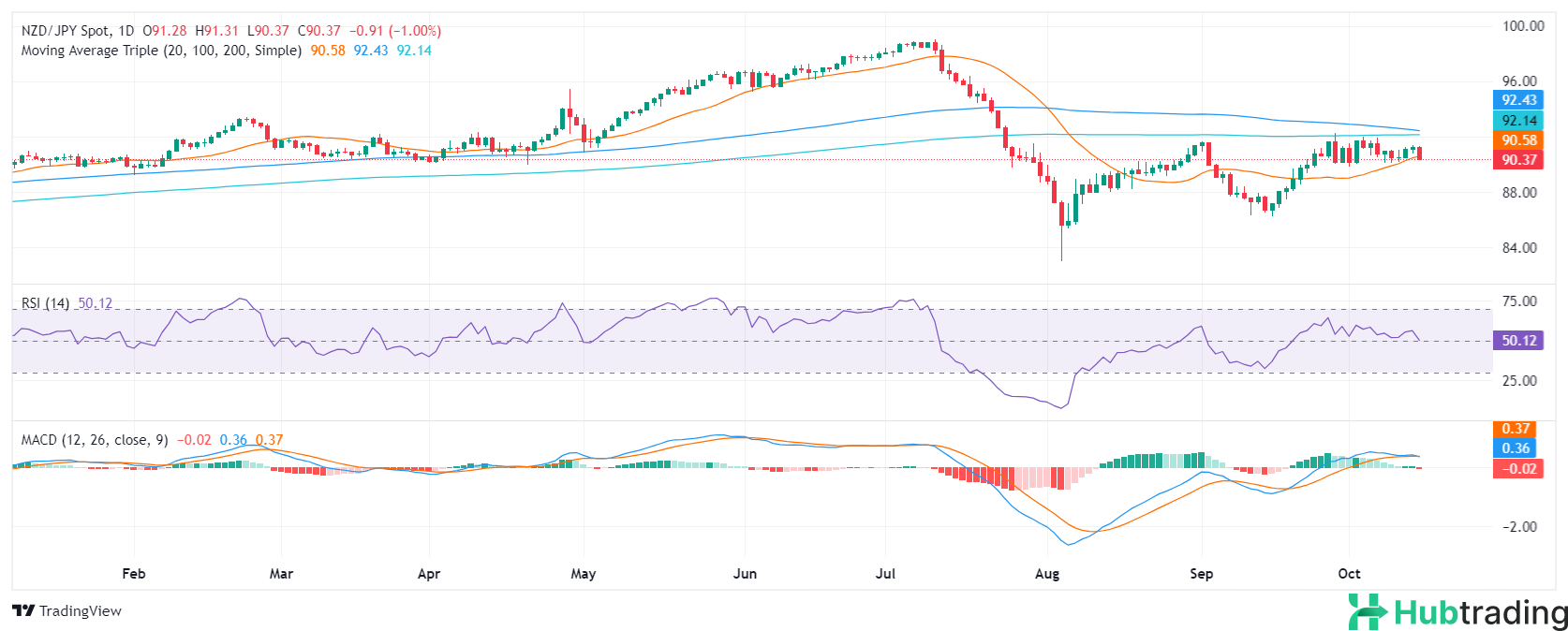
Task: Click the orange 0.37 MACD signal tag
Action: coord(1516,429)
